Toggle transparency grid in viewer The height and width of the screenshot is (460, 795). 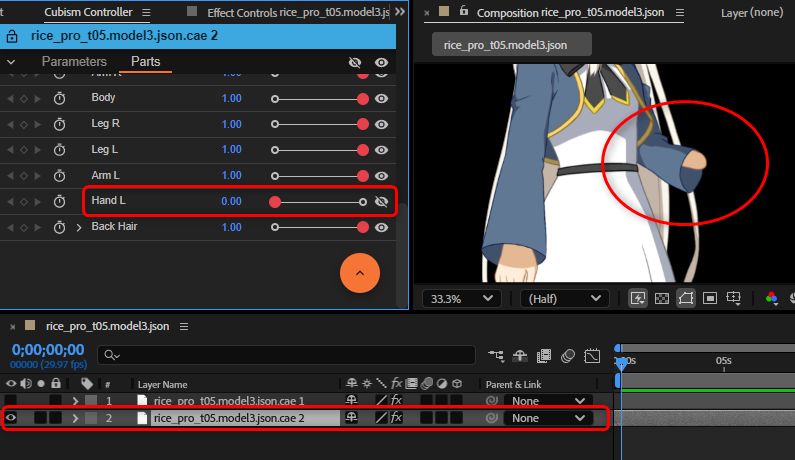[x=662, y=298]
